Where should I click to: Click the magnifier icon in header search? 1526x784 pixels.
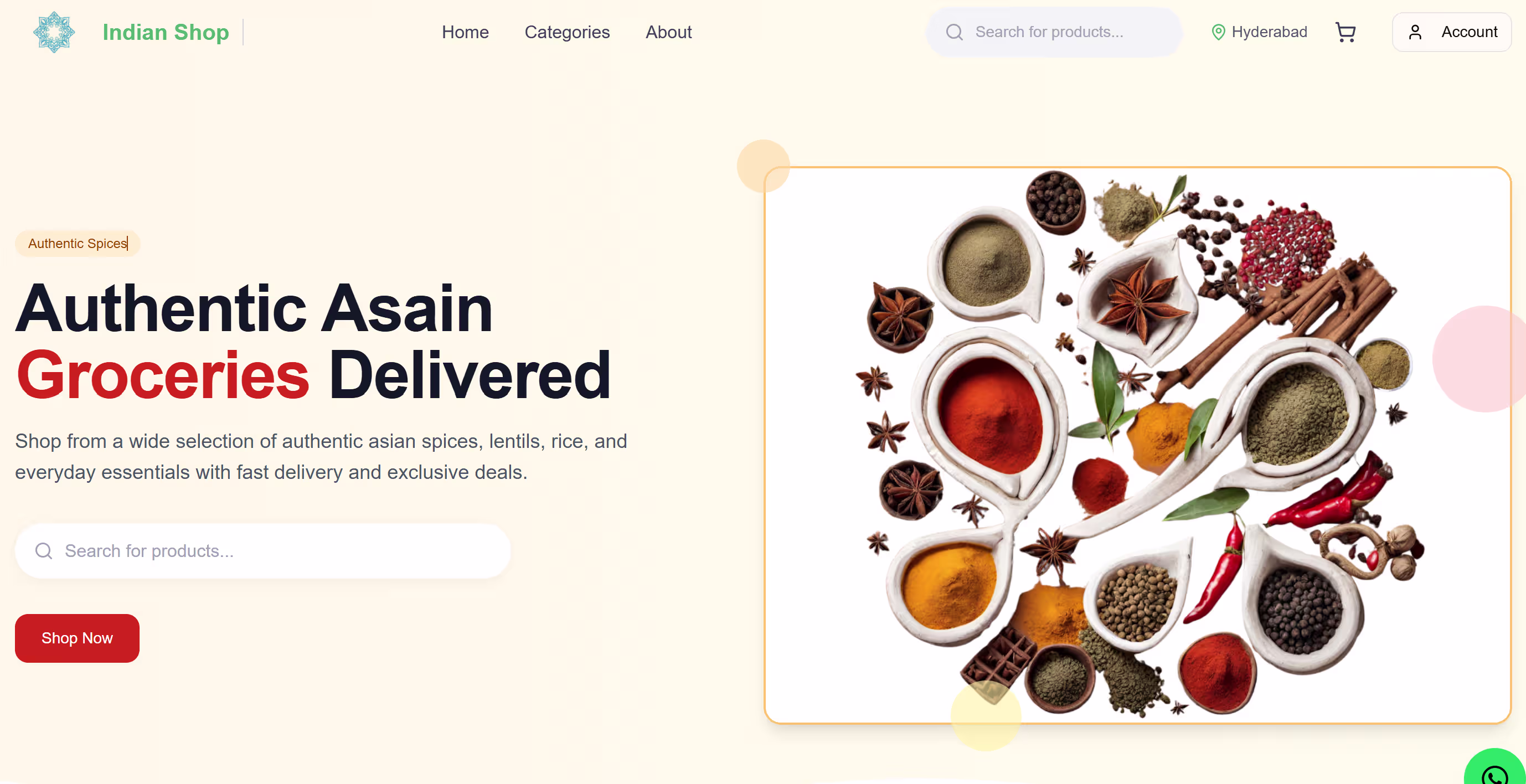pos(953,32)
